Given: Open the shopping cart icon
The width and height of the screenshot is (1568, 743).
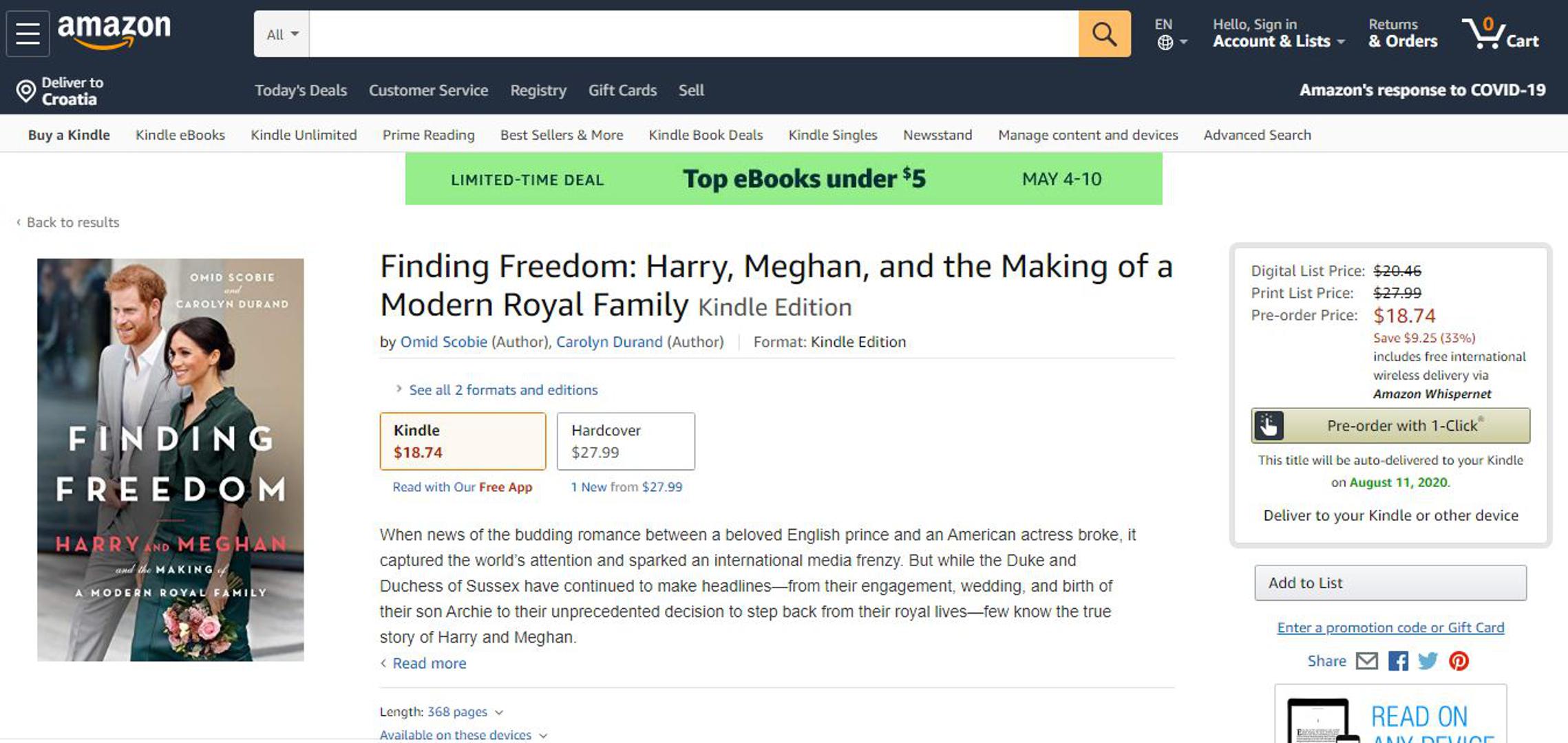Looking at the screenshot, I should point(1501,34).
